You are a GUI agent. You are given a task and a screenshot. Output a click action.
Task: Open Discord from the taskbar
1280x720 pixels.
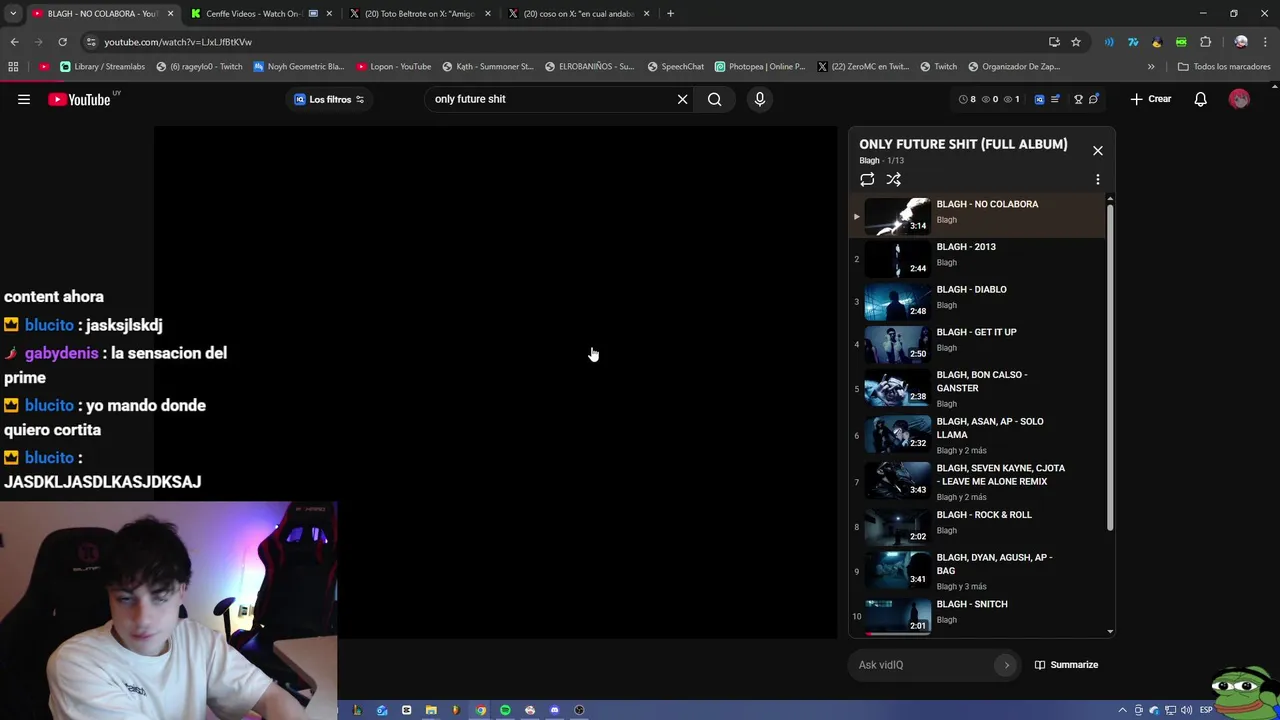pos(555,710)
